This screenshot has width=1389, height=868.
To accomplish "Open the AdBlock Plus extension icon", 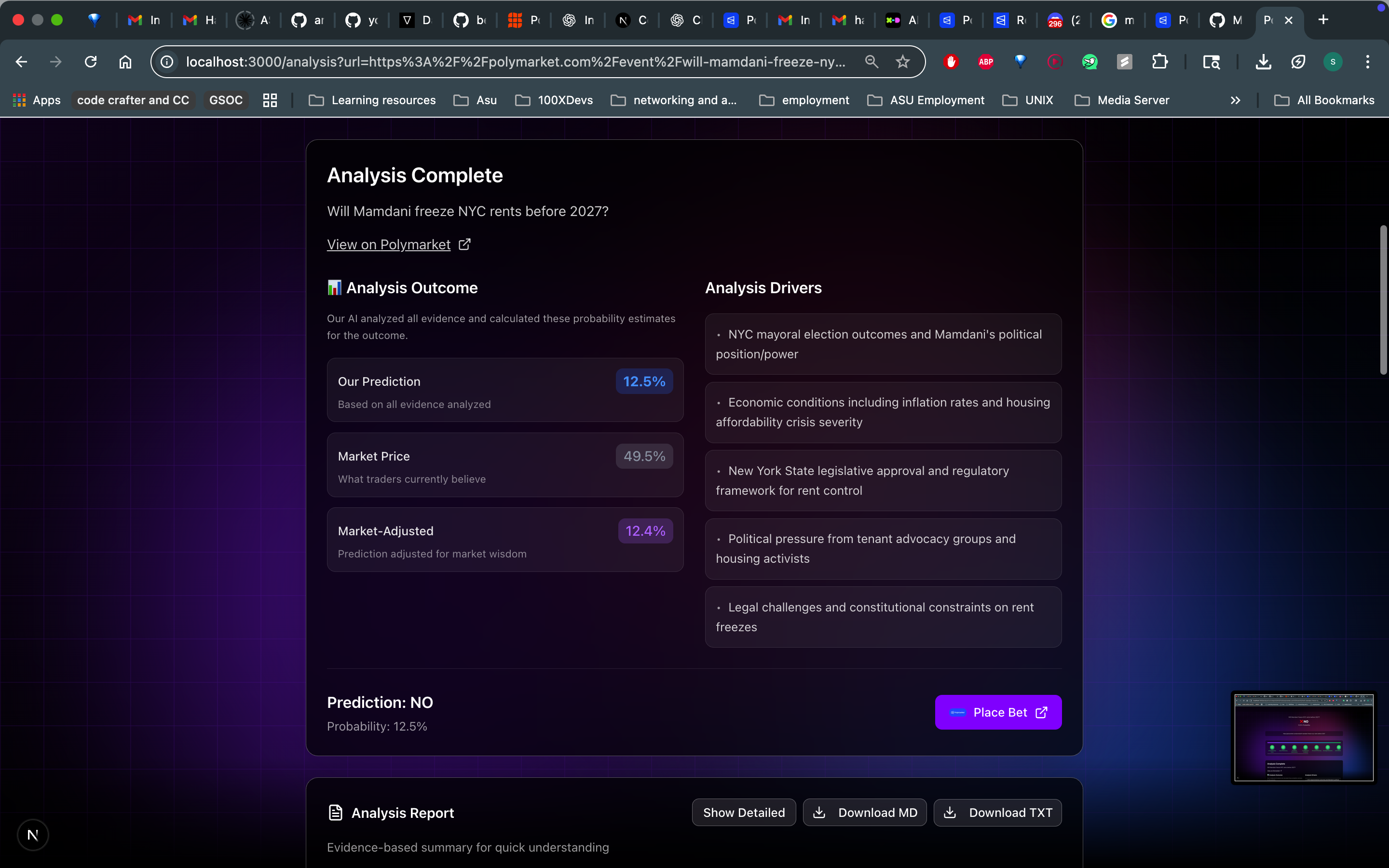I will [x=985, y=61].
